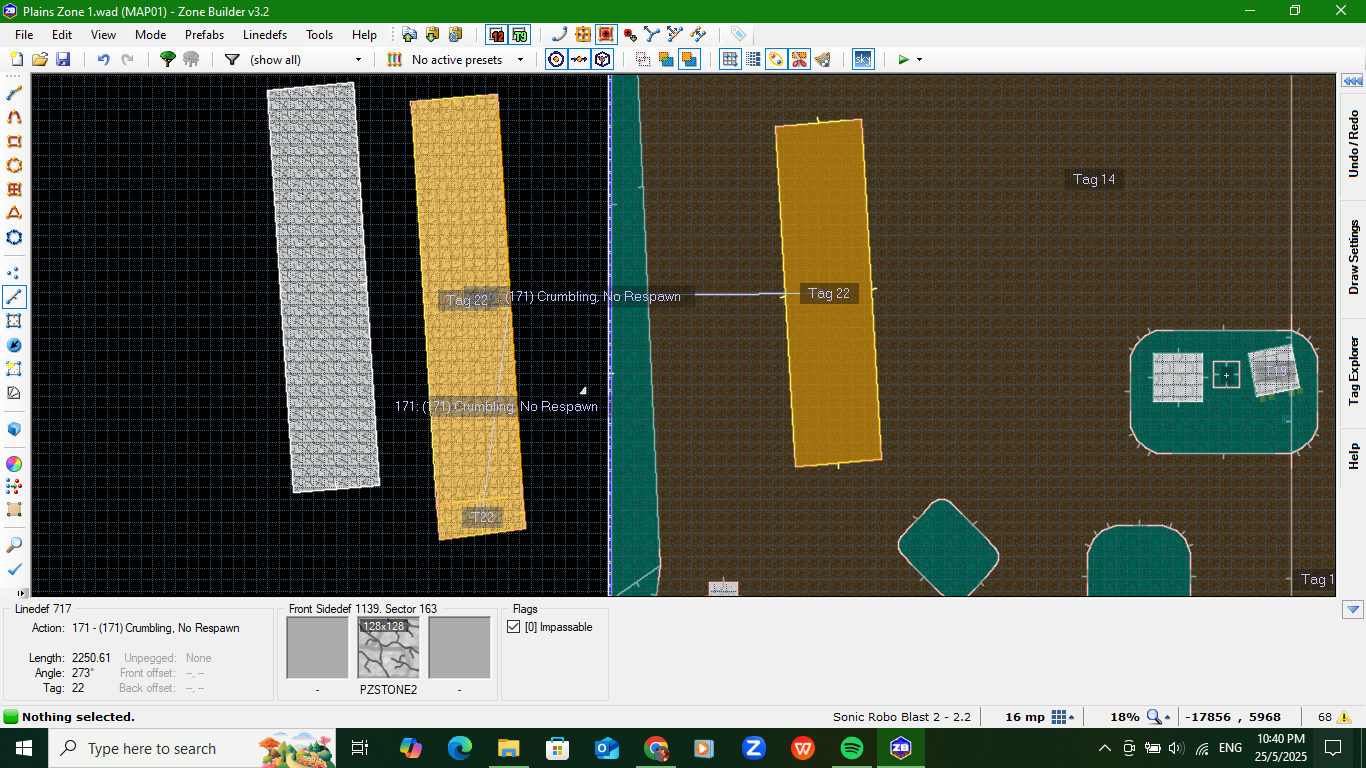The height and width of the screenshot is (768, 1366).
Task: Click the Windows Start button
Action: point(23,748)
